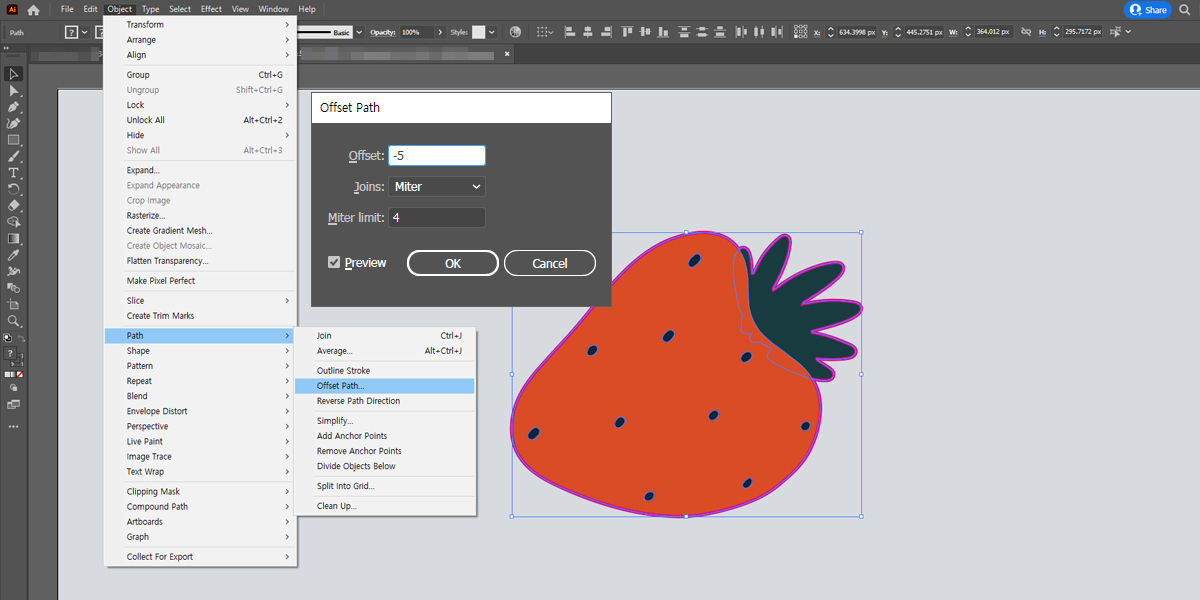Open the Effect menu
The image size is (1200, 600).
[x=211, y=9]
